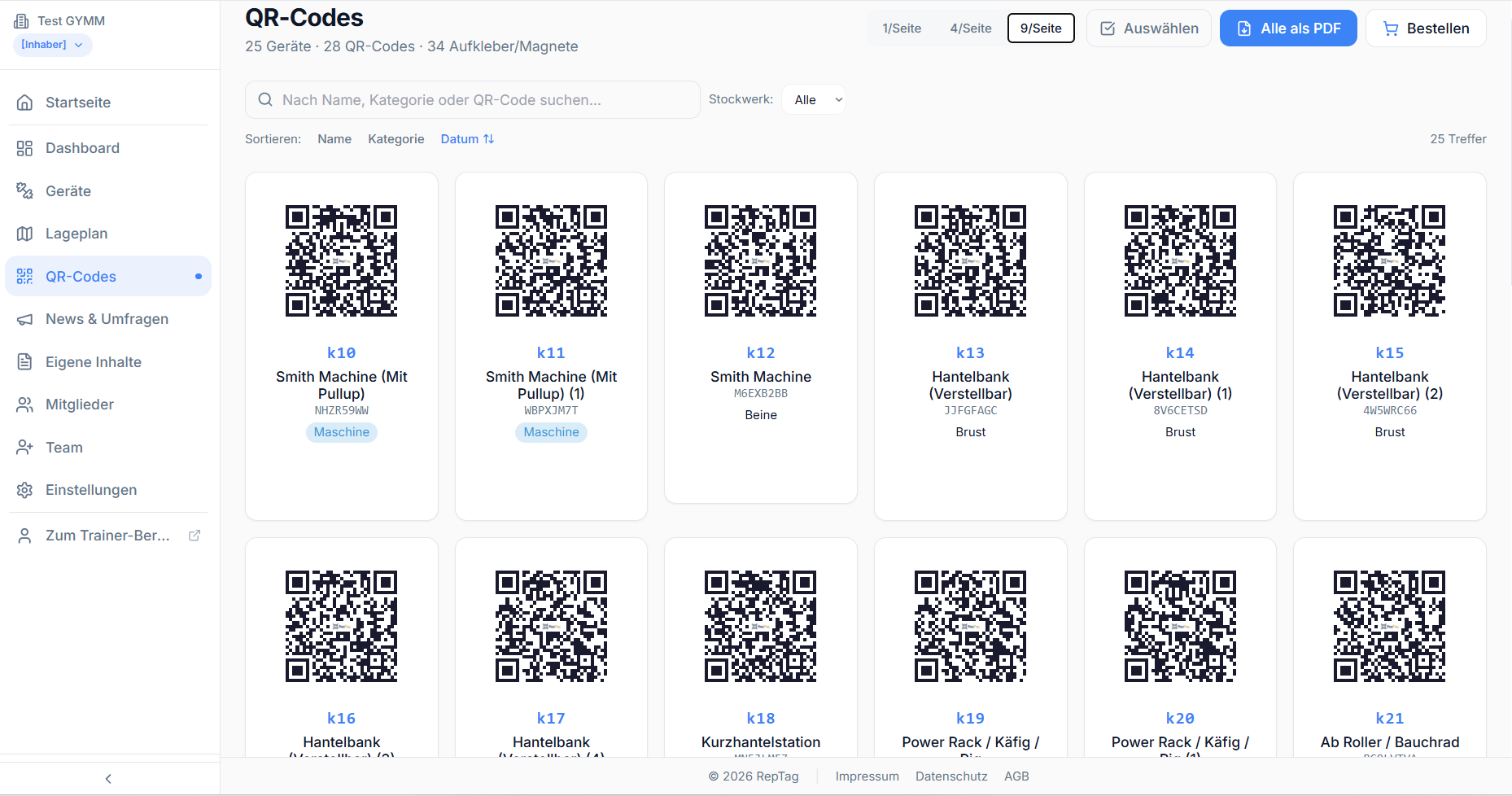This screenshot has width=1512, height=796.
Task: Click the k21 Ab Roller QR code
Action: click(1390, 626)
